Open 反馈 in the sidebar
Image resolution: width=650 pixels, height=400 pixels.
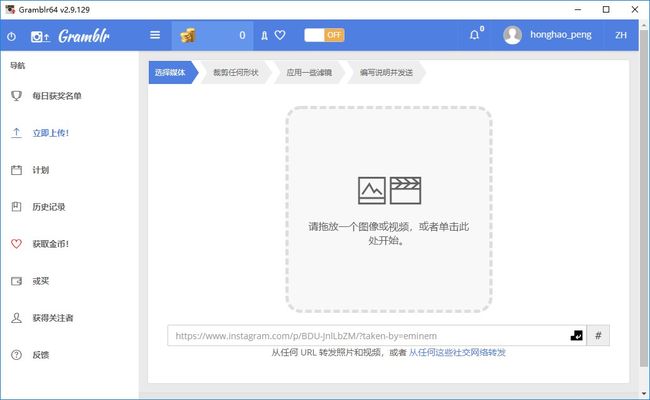(41, 355)
